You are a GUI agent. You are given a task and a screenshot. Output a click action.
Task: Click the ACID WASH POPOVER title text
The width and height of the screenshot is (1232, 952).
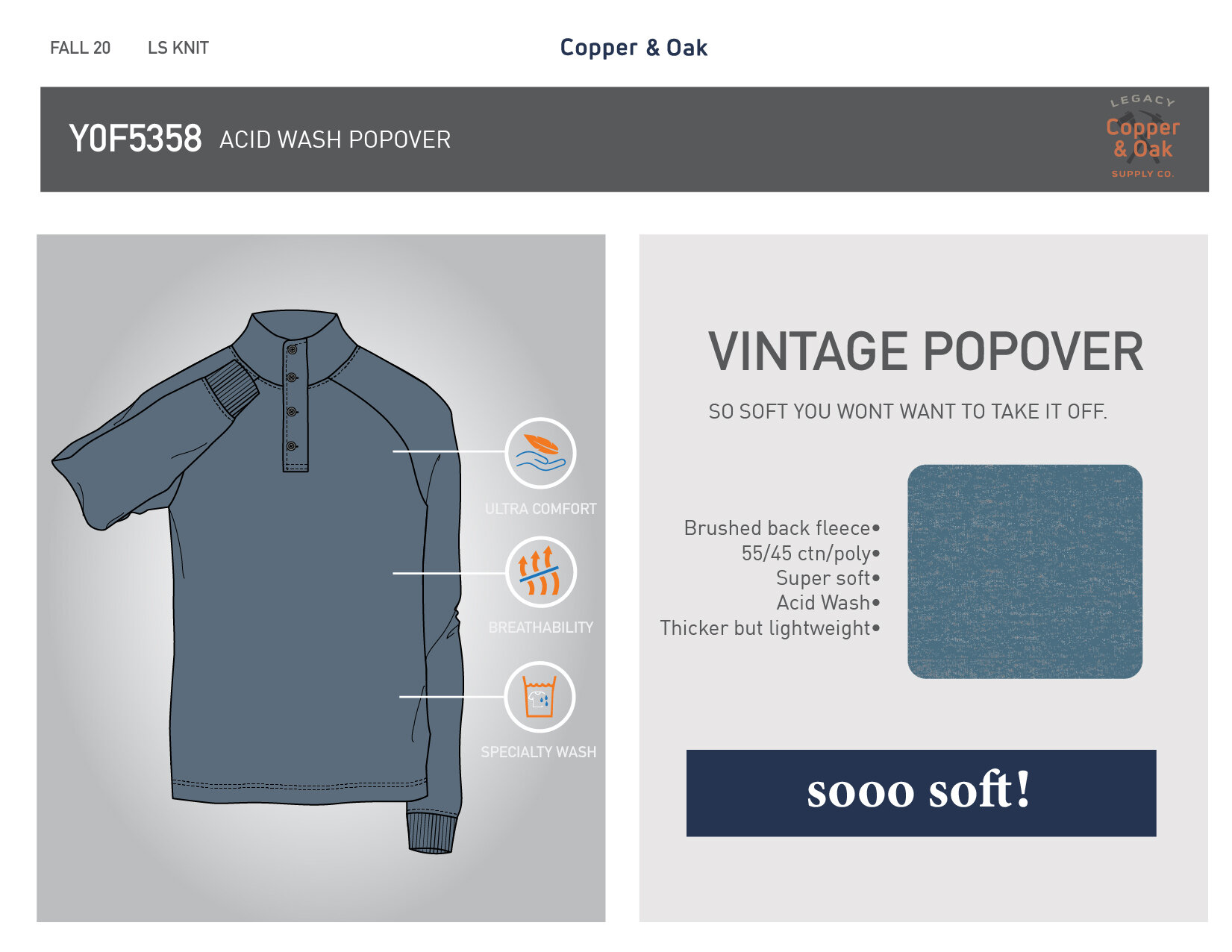pyautogui.click(x=335, y=140)
